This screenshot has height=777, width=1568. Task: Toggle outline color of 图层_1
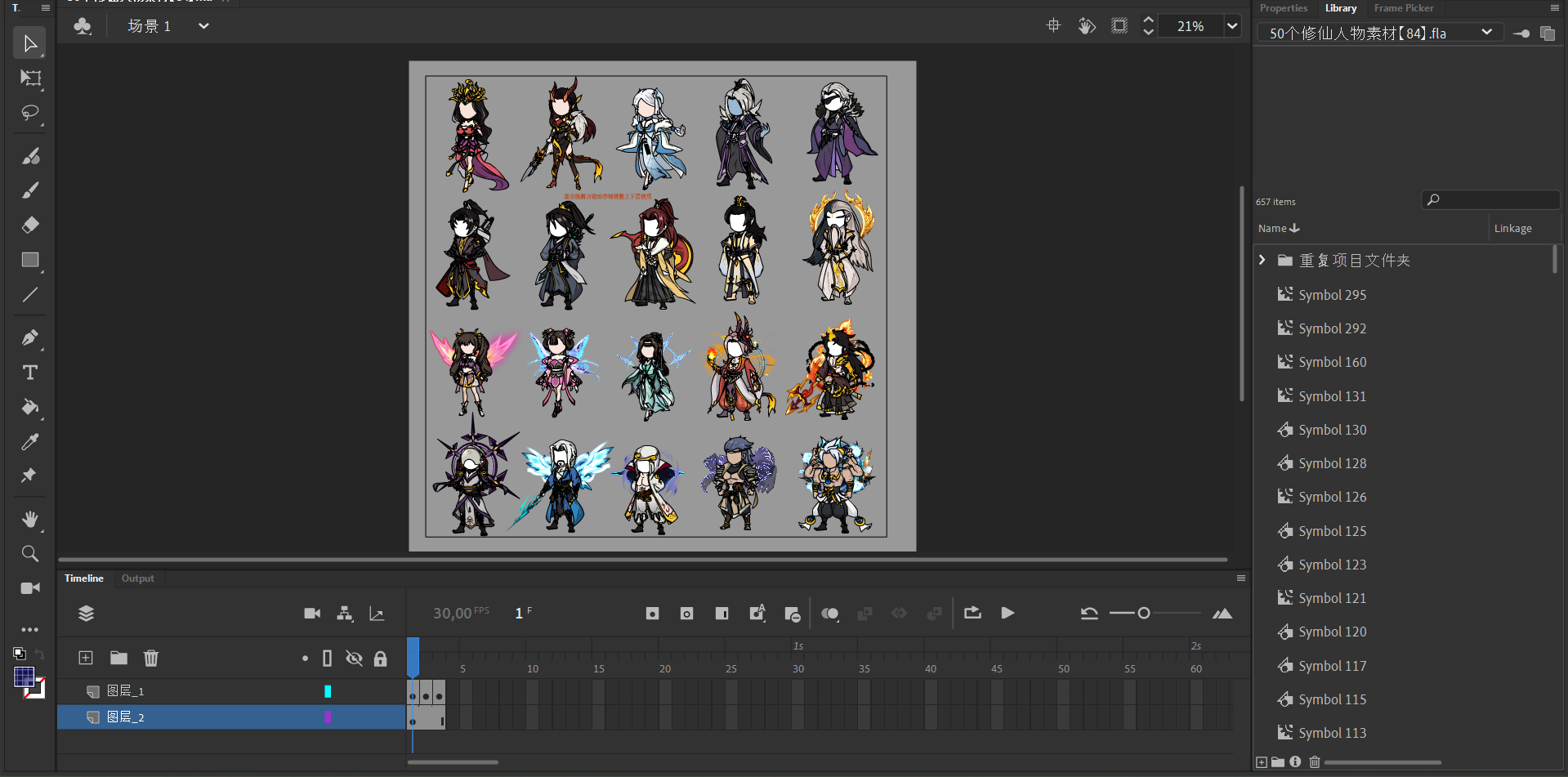(328, 691)
